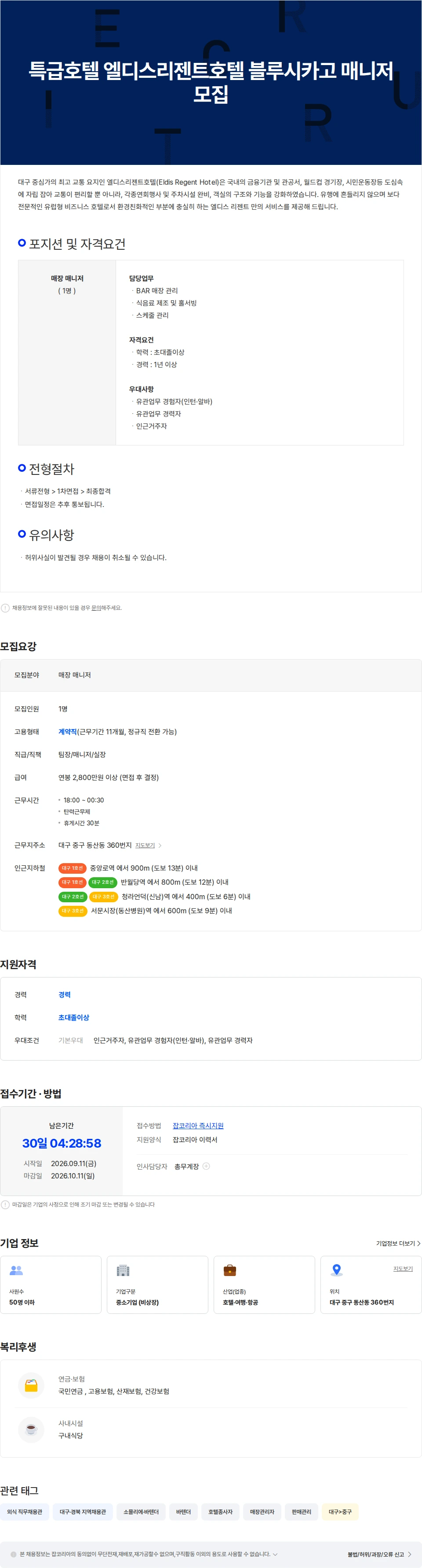Click the 경력 requirement blue text

pyautogui.click(x=65, y=995)
